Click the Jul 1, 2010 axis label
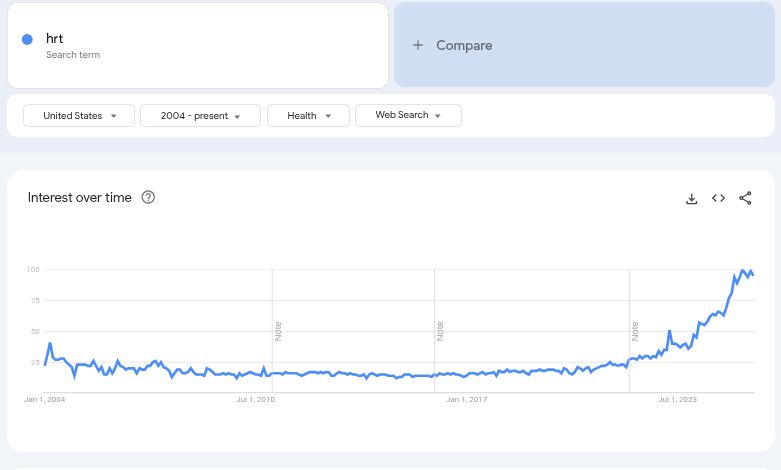Screen dimensions: 781x470 pos(256,399)
